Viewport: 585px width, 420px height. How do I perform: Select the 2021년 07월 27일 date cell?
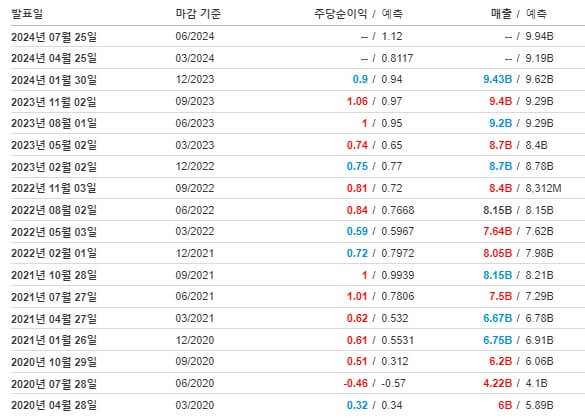tap(54, 297)
